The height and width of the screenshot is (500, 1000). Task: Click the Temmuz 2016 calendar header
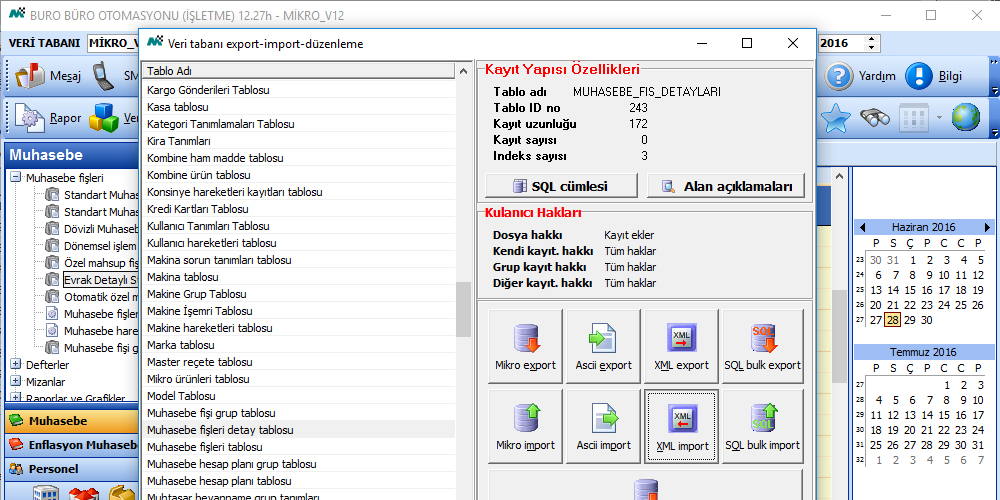(x=924, y=352)
